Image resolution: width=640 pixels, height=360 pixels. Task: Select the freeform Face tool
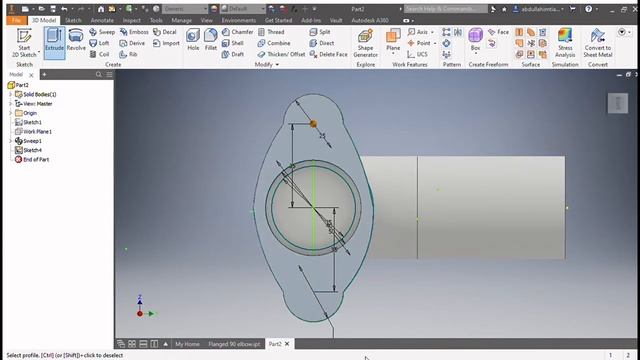click(499, 32)
